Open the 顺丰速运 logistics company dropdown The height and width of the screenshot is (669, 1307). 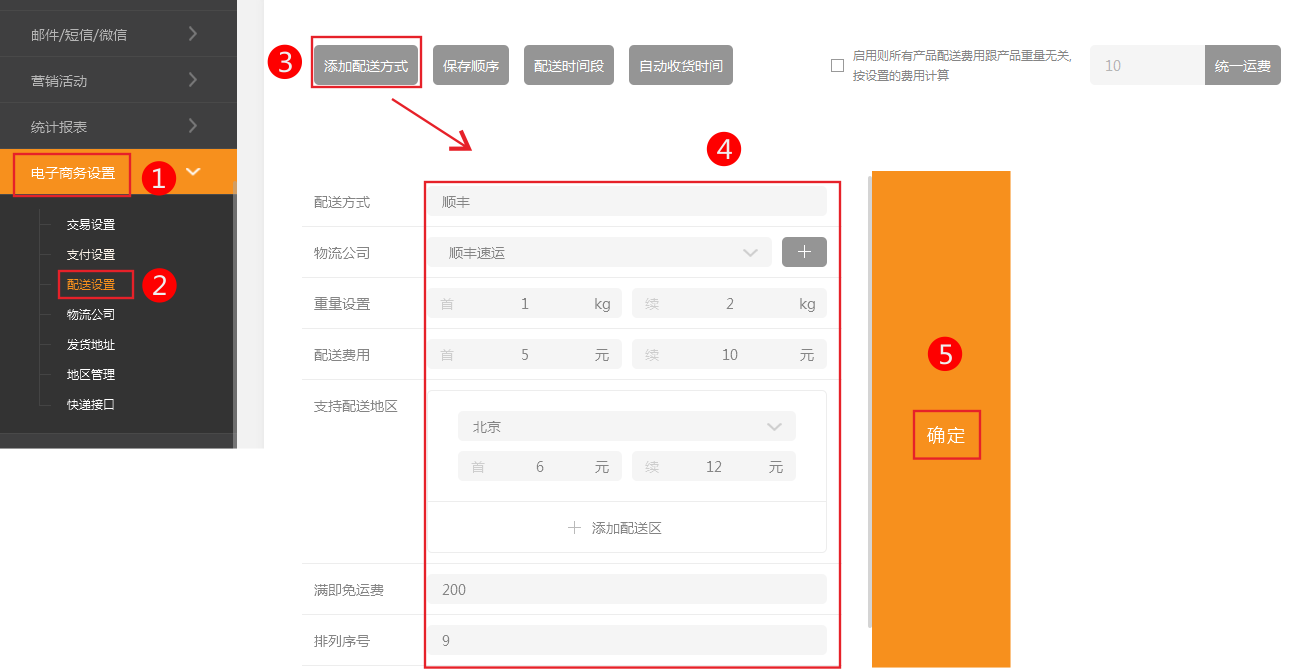pos(600,253)
